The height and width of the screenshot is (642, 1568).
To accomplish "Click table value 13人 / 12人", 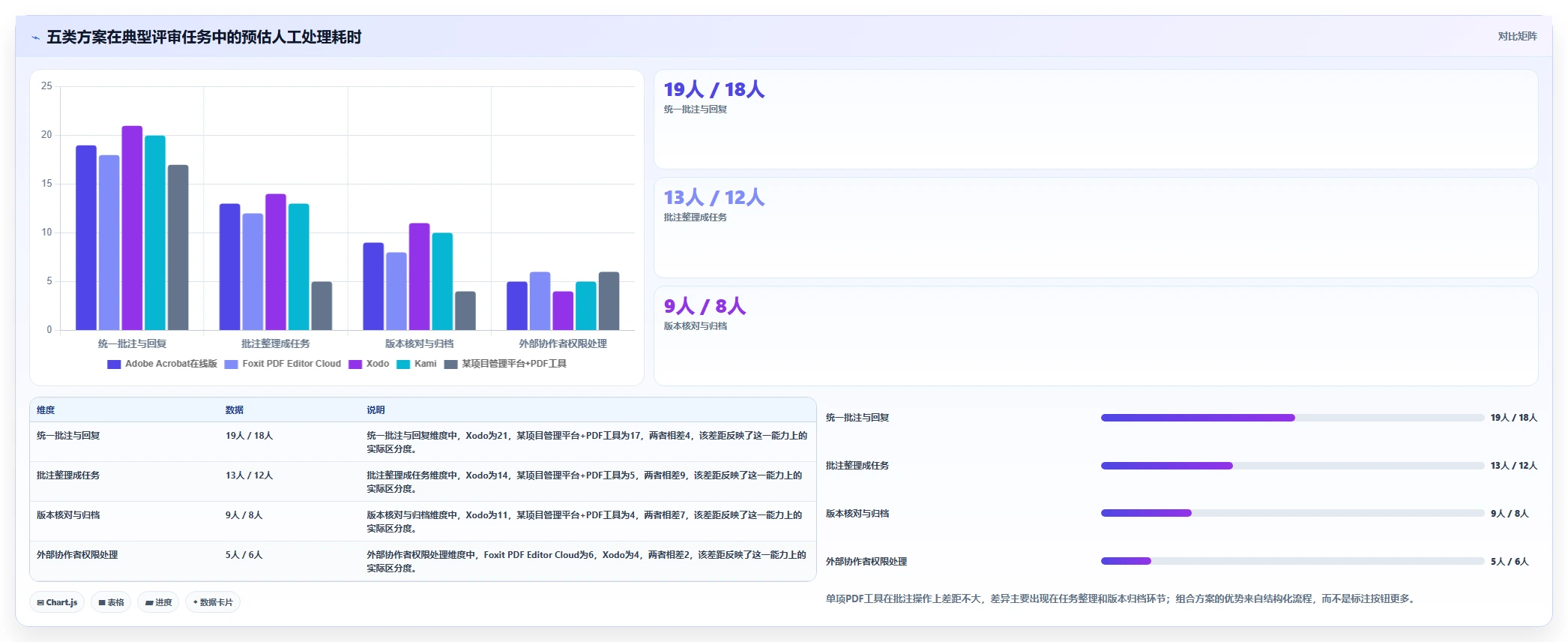I will [250, 475].
